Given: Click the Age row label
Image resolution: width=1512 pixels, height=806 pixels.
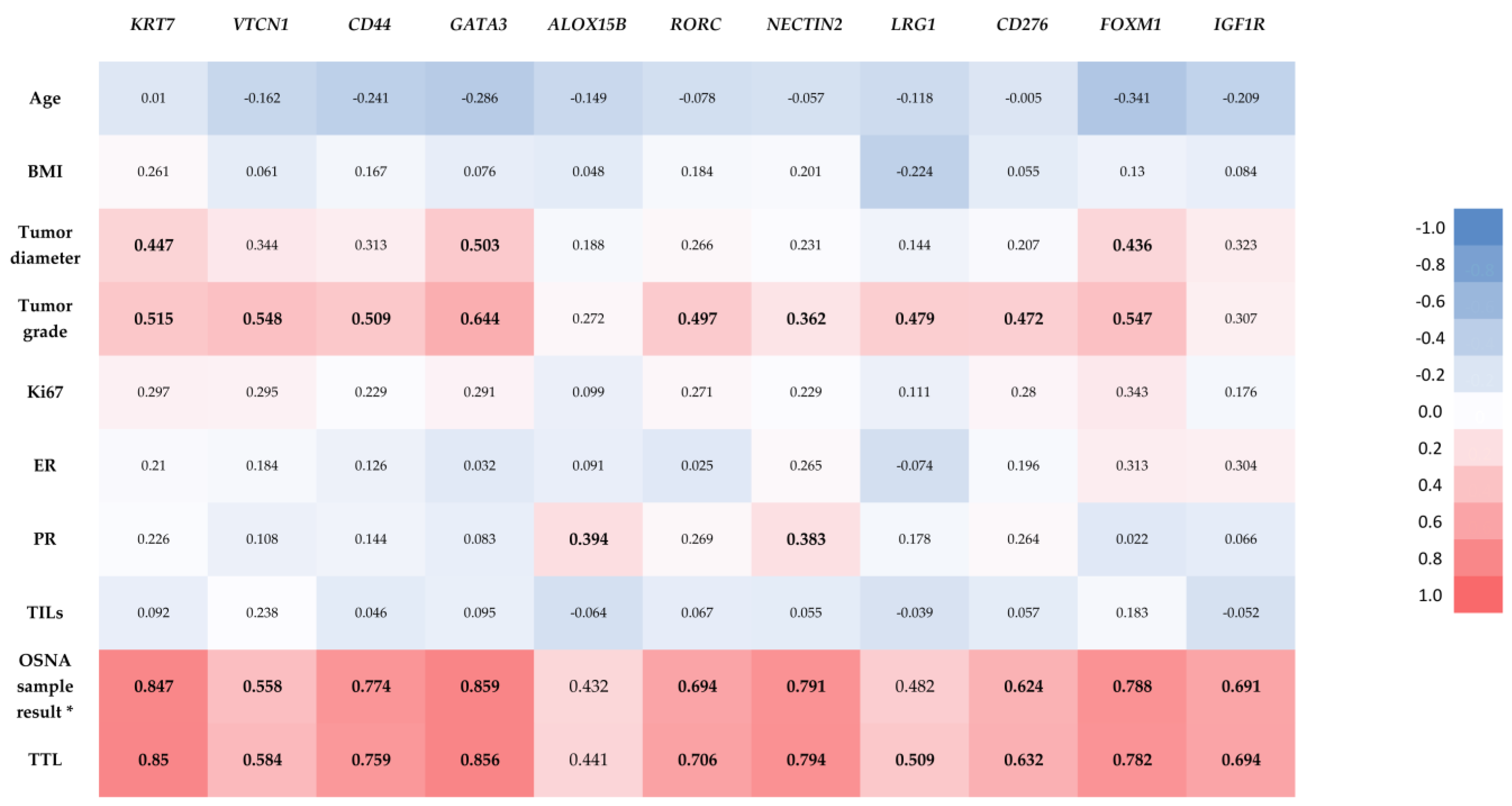Looking at the screenshot, I should 45,98.
